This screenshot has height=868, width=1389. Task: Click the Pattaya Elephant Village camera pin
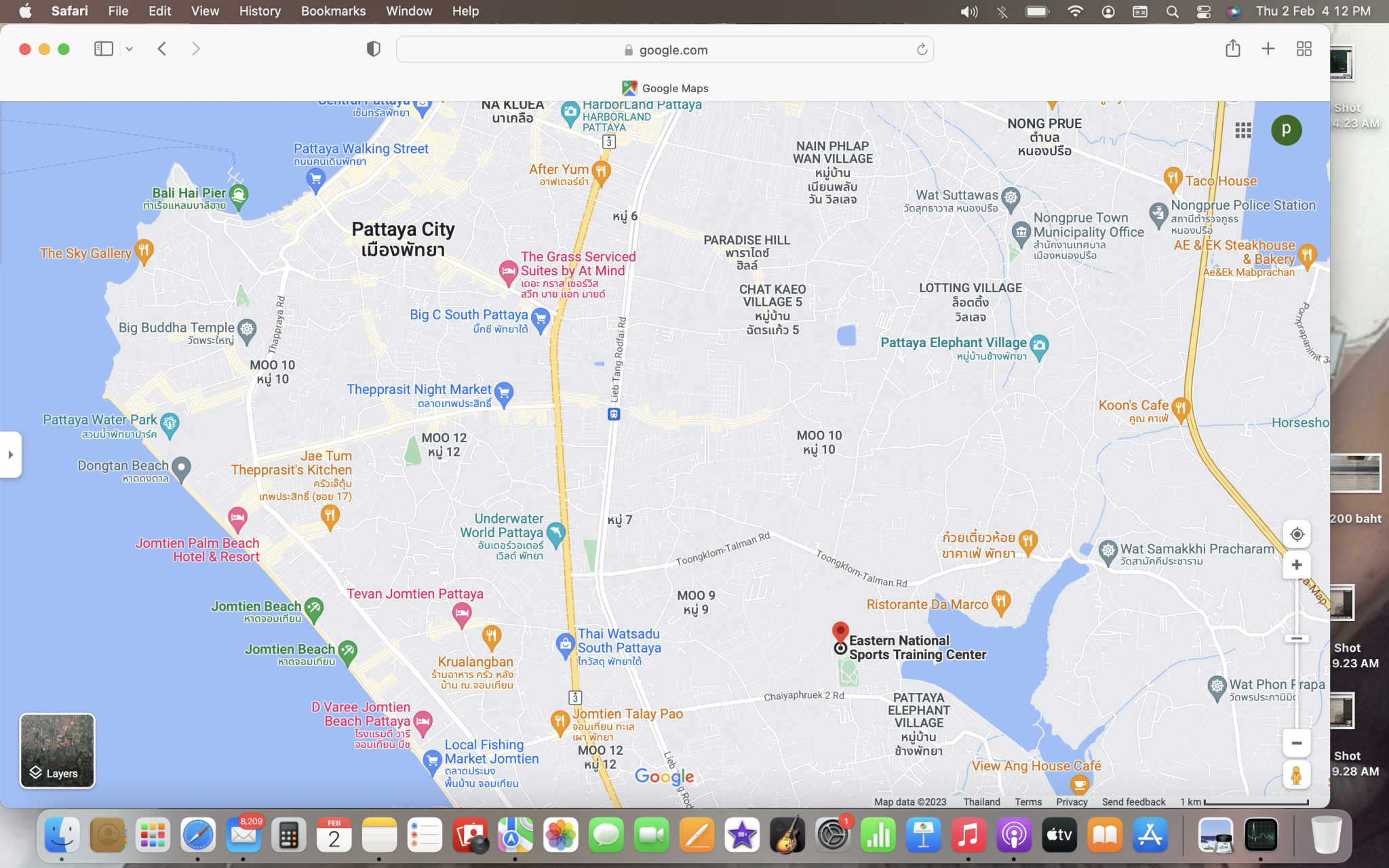click(x=1039, y=347)
